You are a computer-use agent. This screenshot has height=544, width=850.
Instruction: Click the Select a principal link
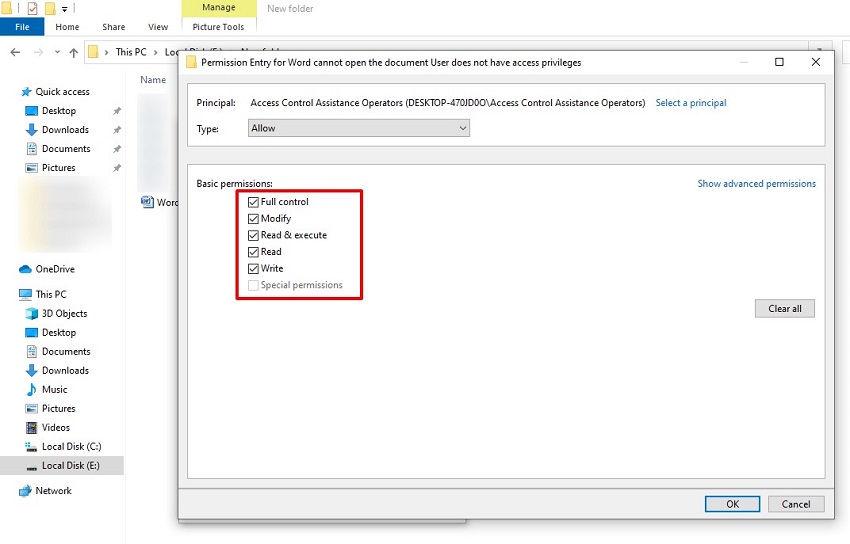pyautogui.click(x=690, y=103)
